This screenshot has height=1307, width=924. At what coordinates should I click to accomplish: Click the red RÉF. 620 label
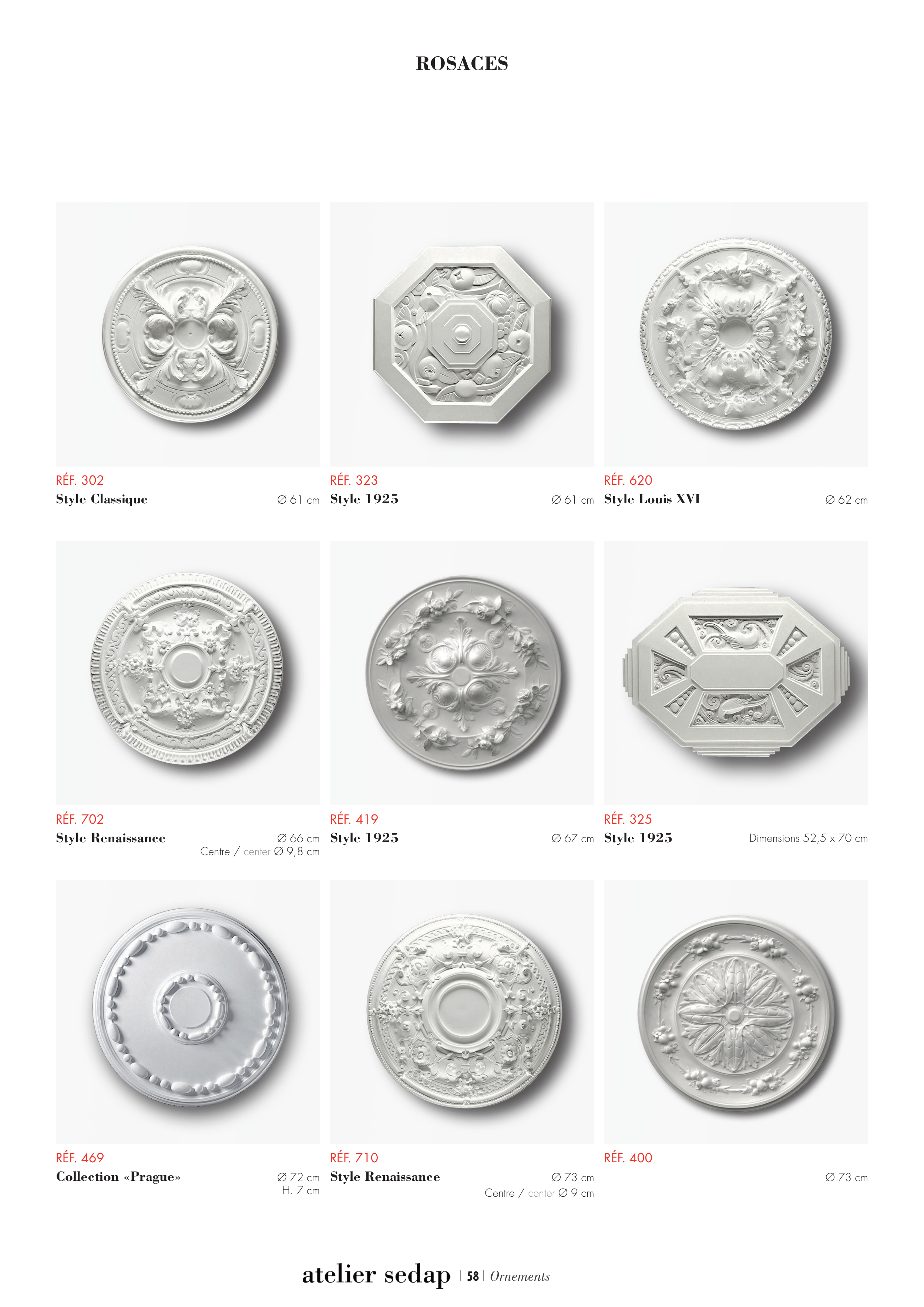coord(628,480)
